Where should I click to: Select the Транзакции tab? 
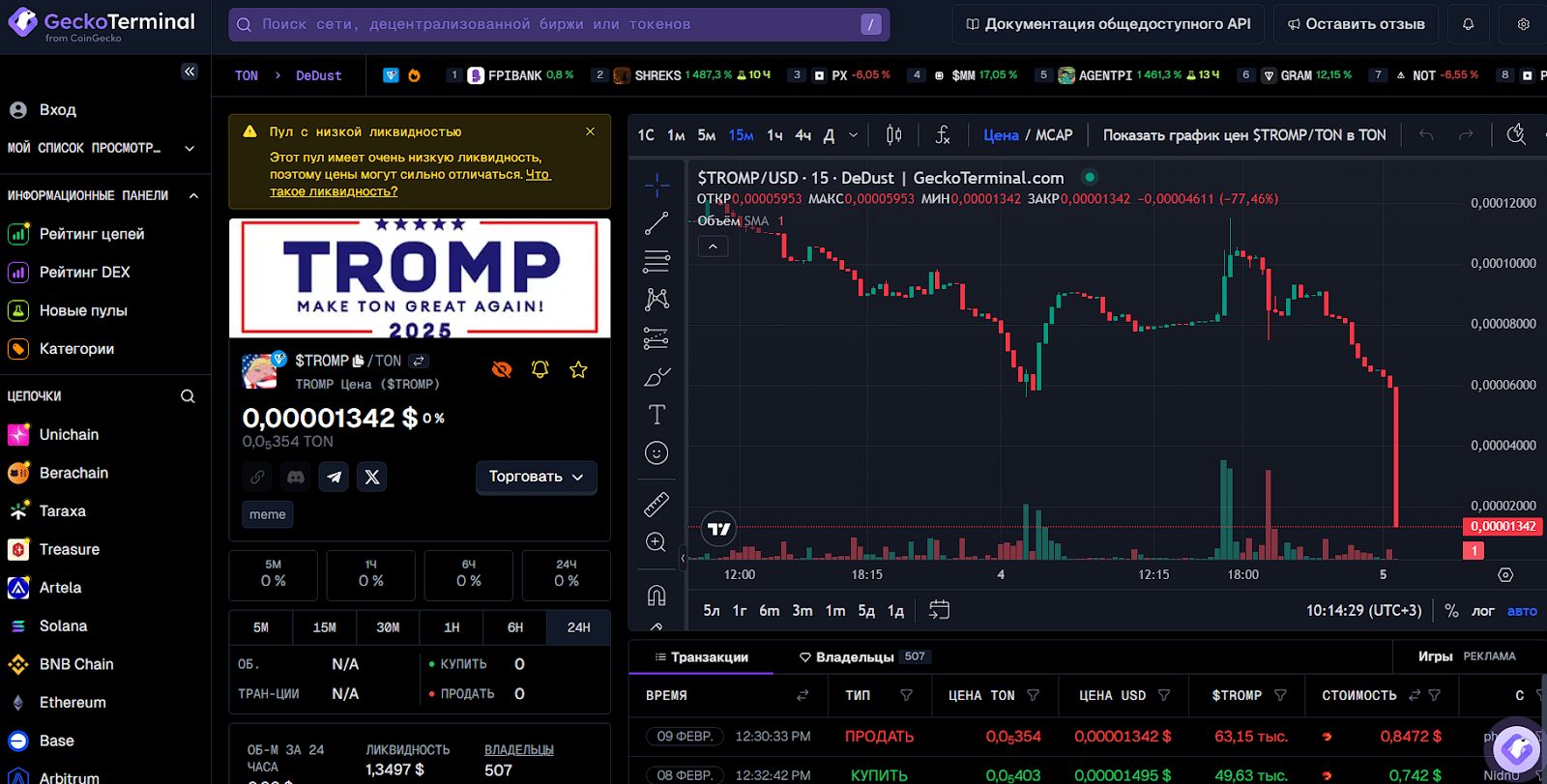[701, 657]
